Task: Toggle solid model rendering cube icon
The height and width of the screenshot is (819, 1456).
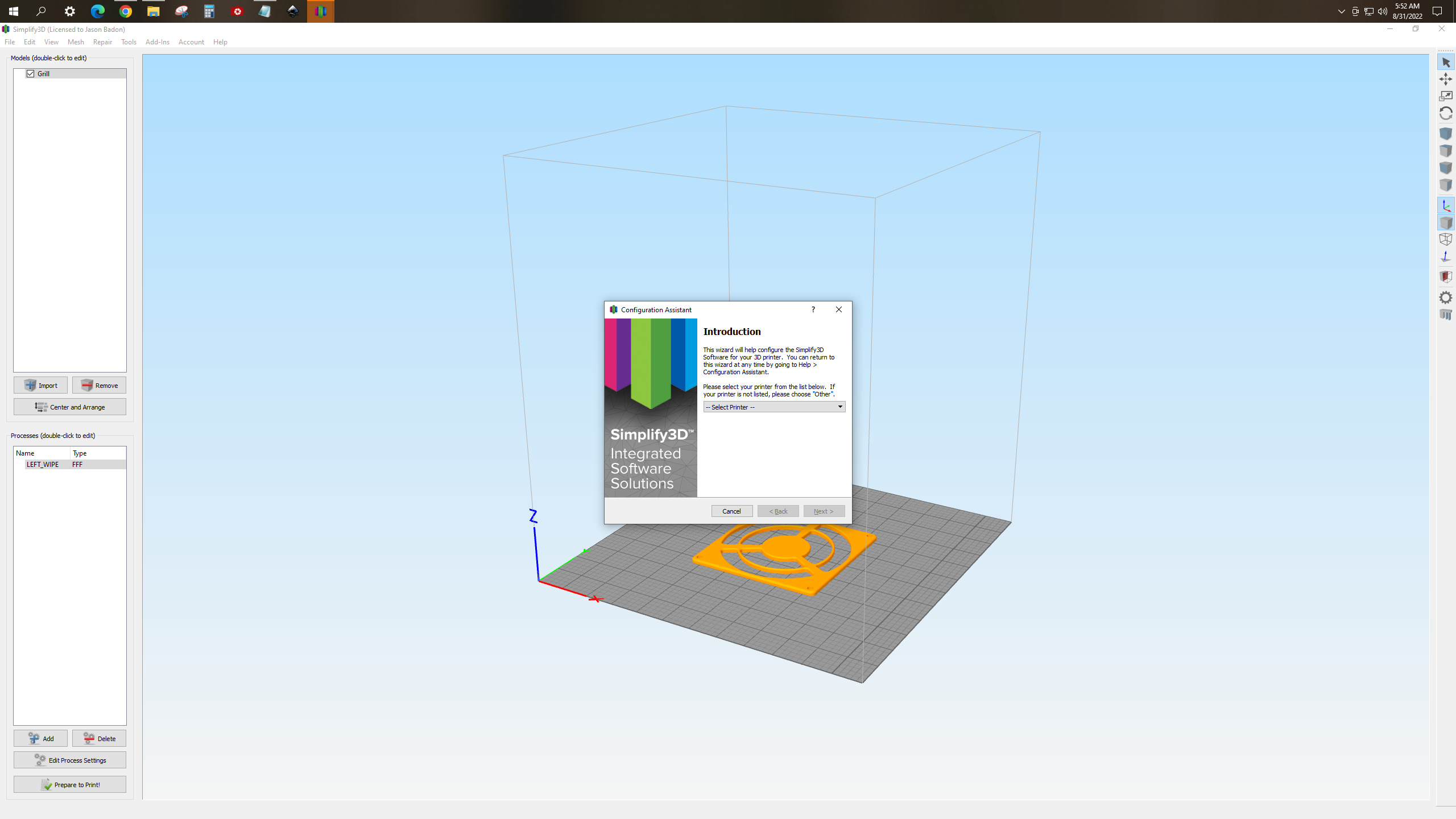Action: click(1446, 222)
